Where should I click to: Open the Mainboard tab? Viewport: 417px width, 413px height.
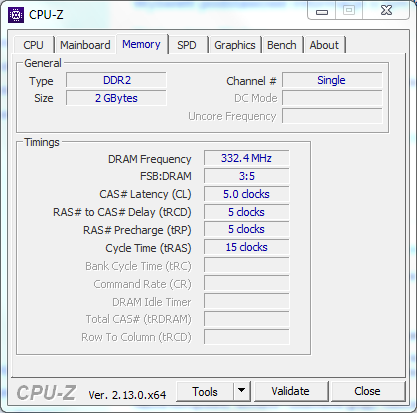coord(85,45)
